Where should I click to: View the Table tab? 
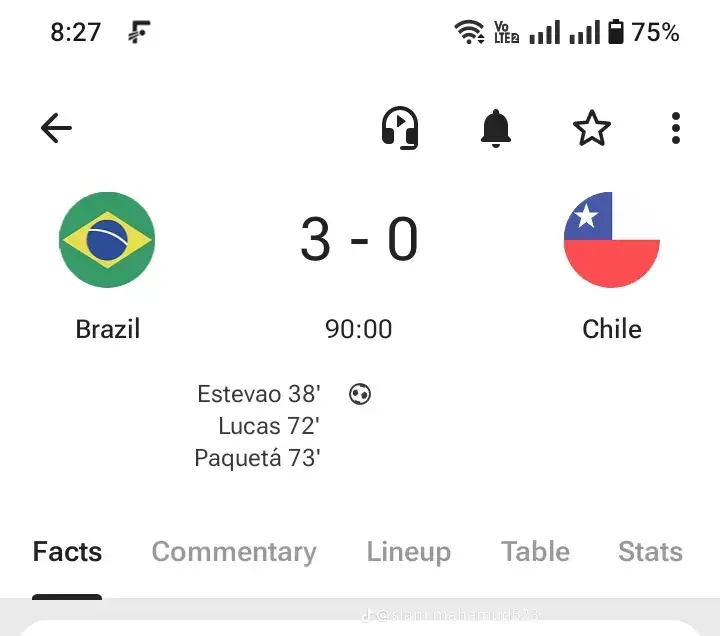pos(535,552)
